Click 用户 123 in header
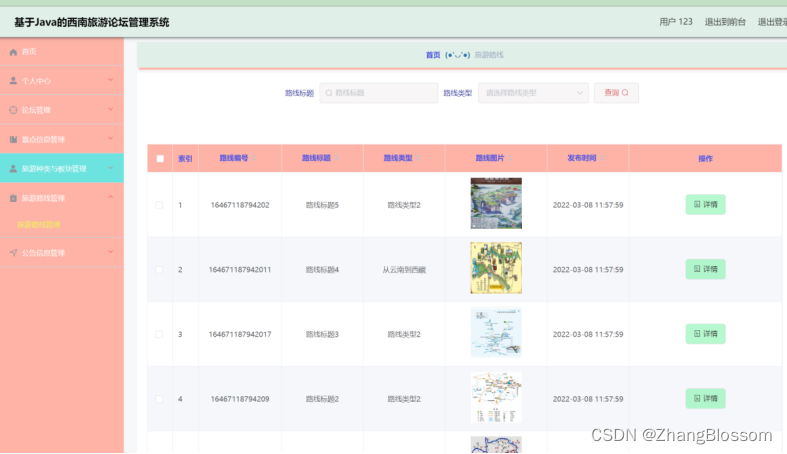The image size is (787, 454). (676, 22)
